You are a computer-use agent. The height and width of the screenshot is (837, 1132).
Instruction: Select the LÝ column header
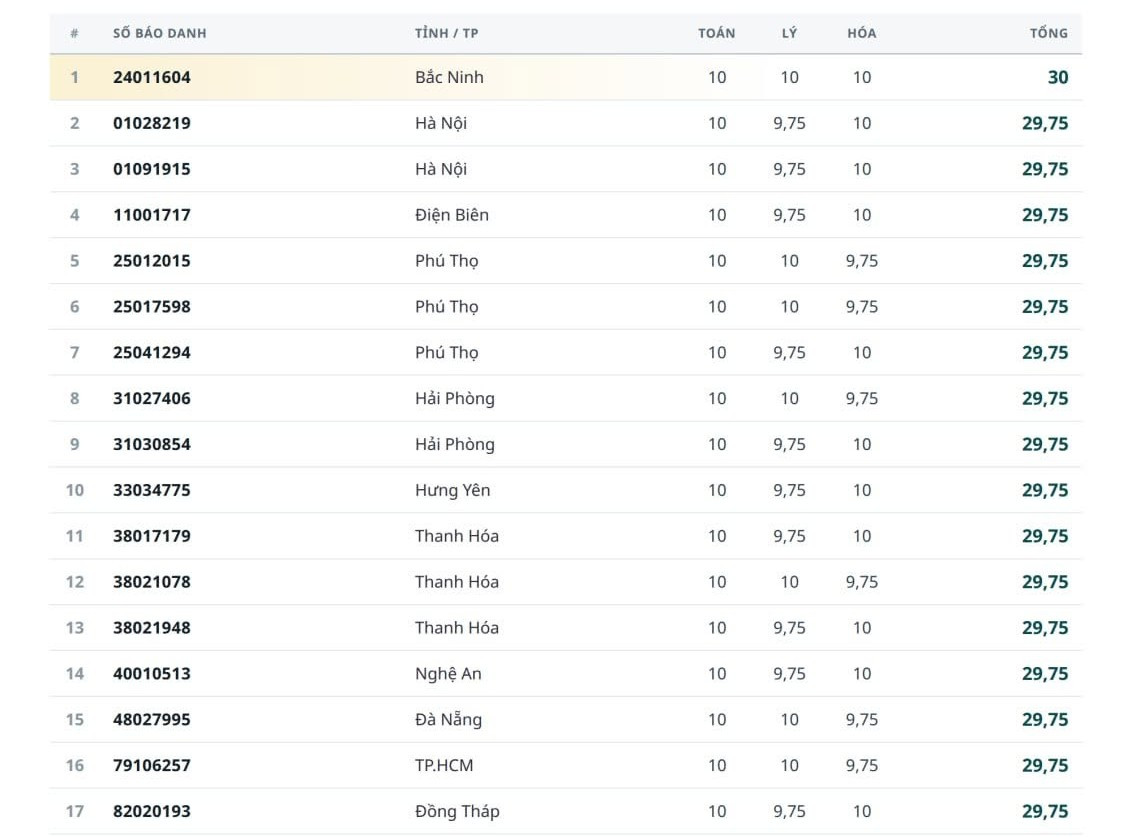pos(789,33)
